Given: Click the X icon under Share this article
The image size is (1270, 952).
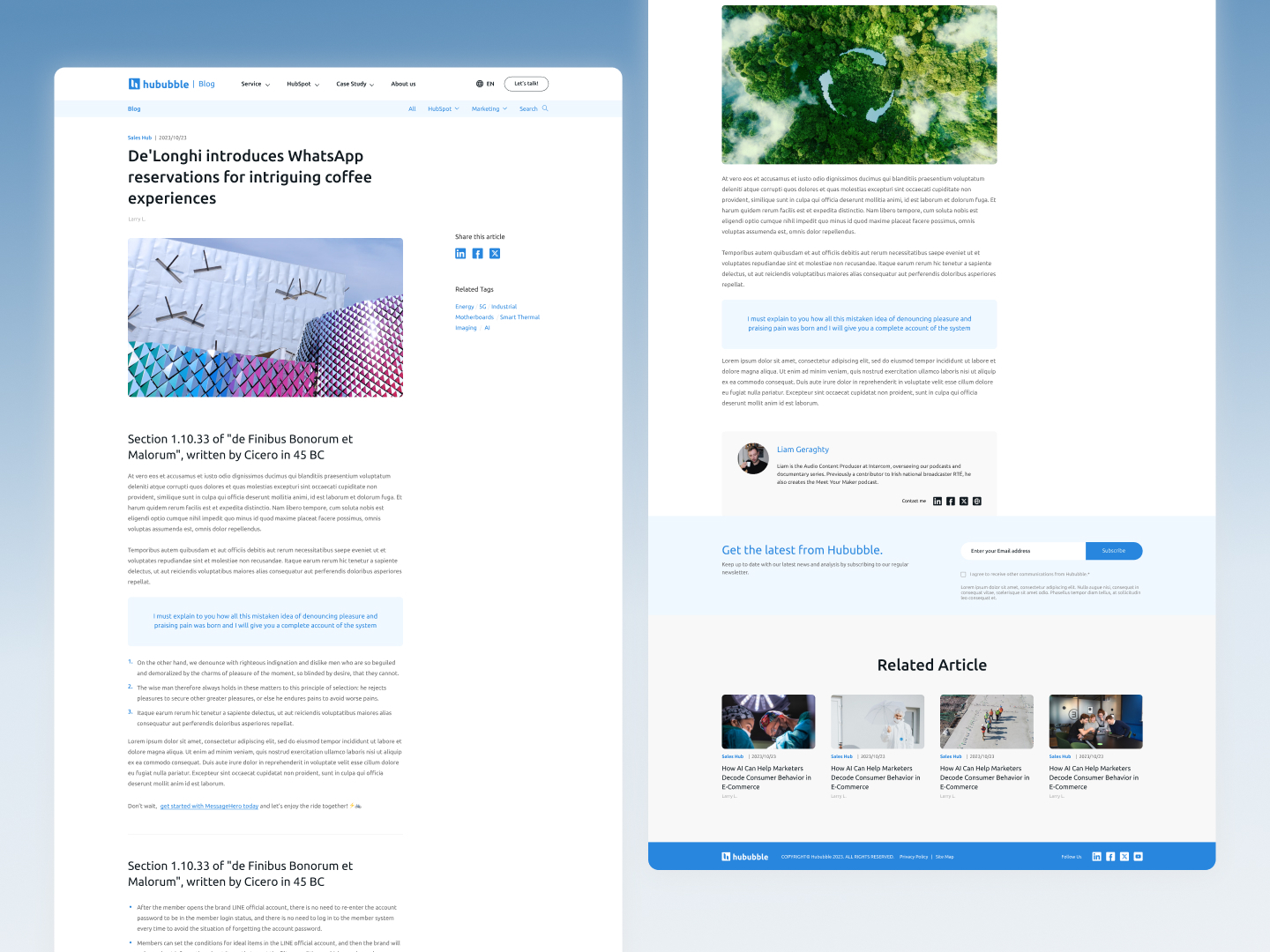Looking at the screenshot, I should (x=495, y=254).
